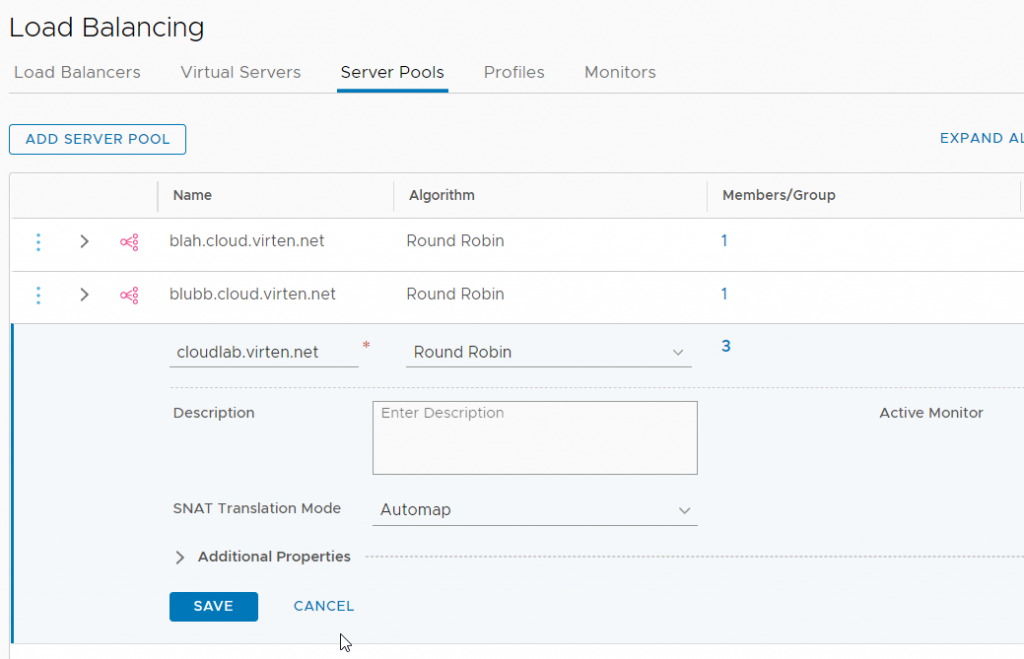Open actions menu for blubb.cloud.virten.net
This screenshot has height=659, width=1024.
tap(38, 294)
